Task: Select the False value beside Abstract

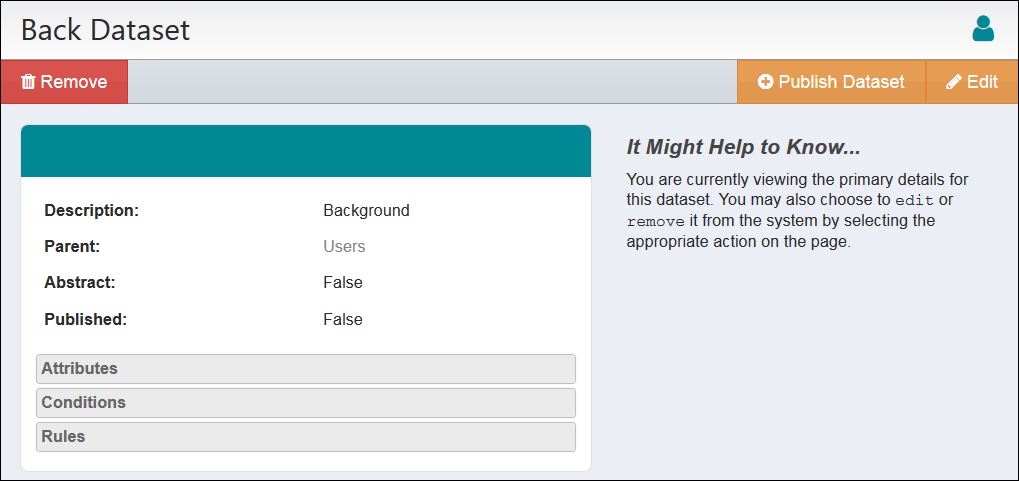Action: [342, 282]
